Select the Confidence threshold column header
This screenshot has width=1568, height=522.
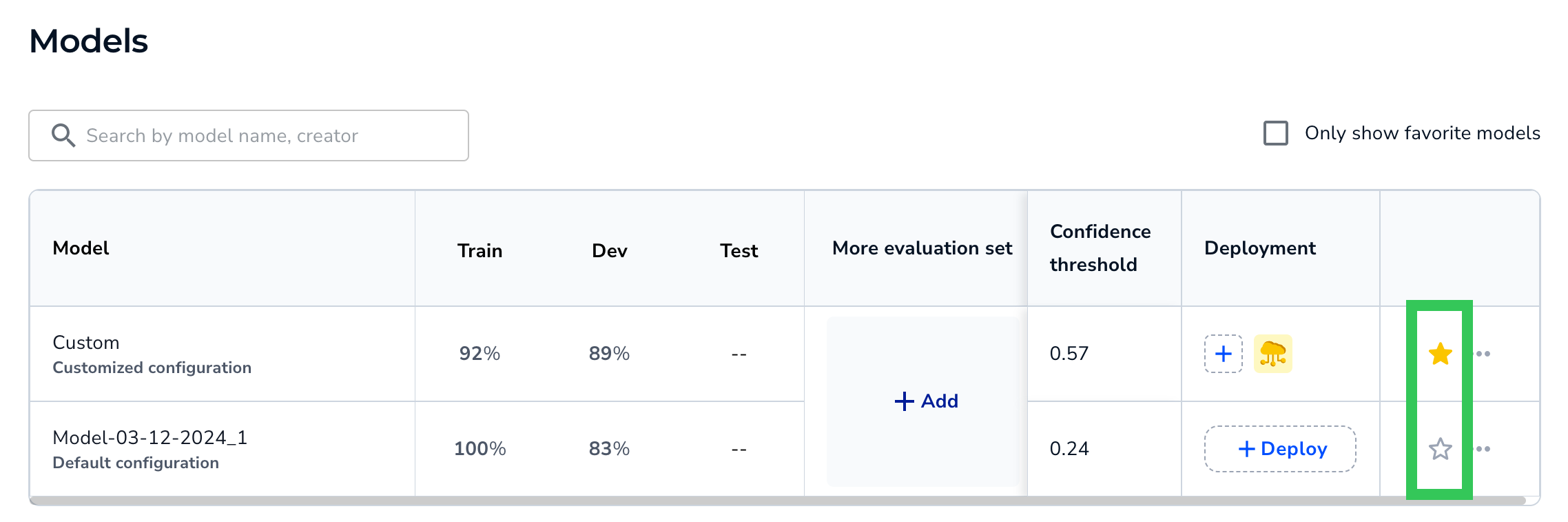(1100, 248)
